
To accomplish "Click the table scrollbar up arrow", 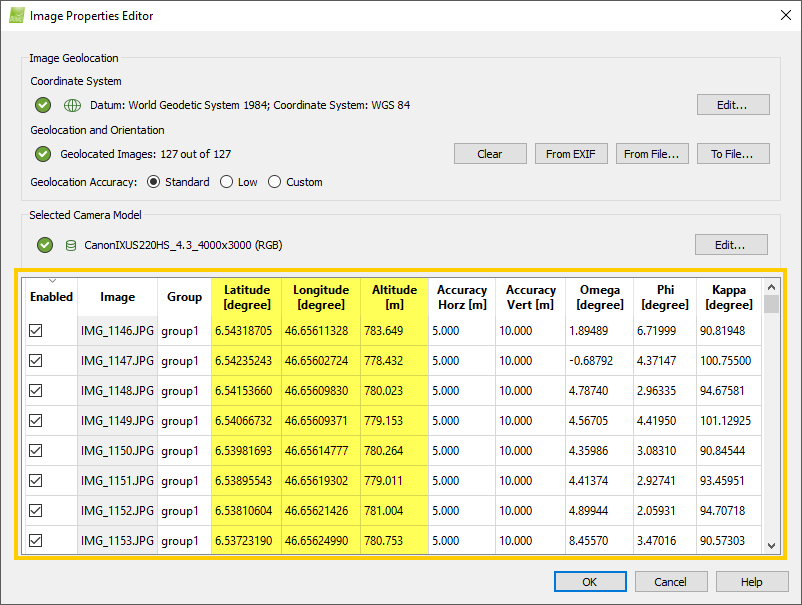I will pos(771,287).
